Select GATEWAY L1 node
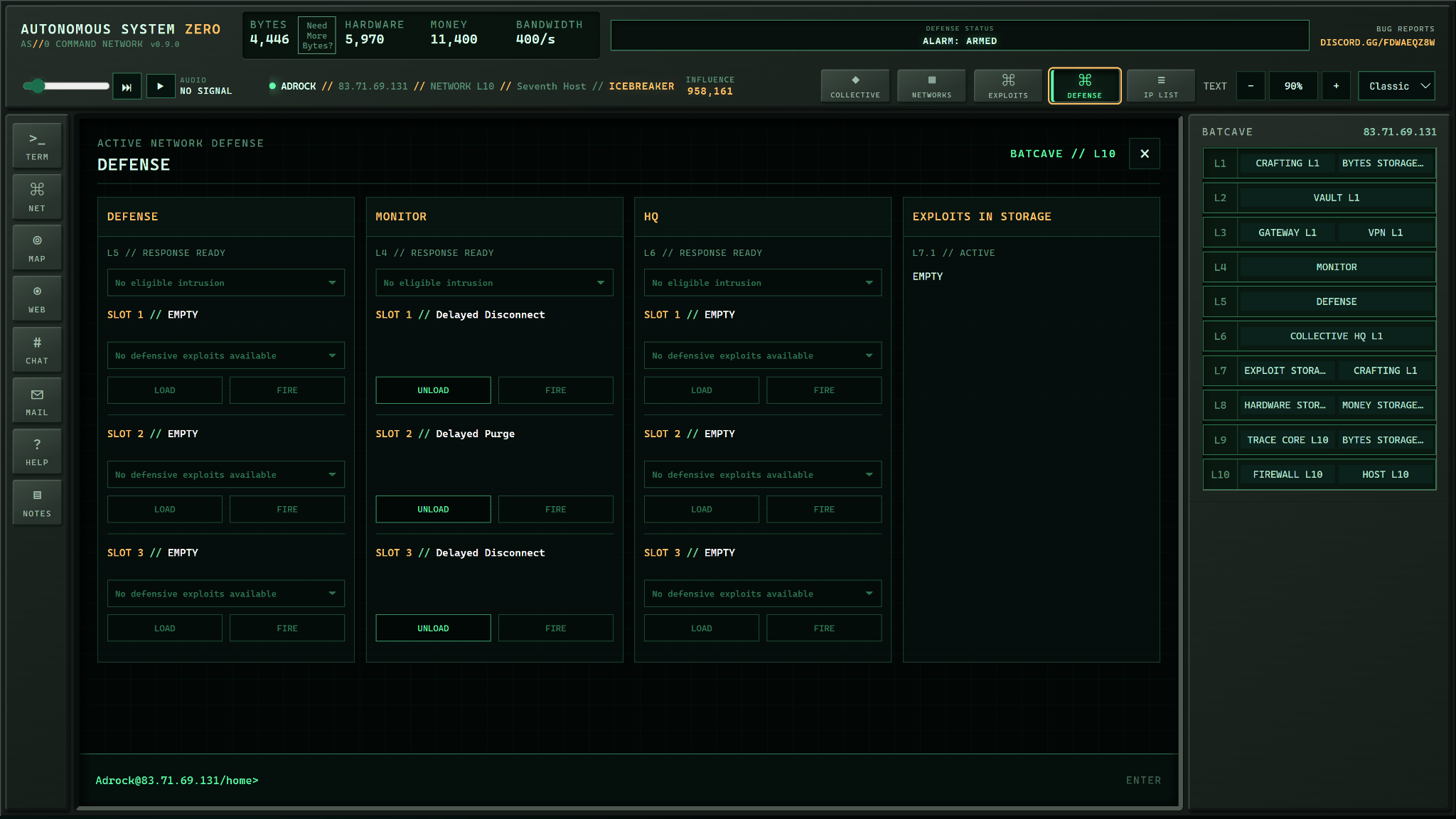The width and height of the screenshot is (1456, 819). coord(1288,232)
